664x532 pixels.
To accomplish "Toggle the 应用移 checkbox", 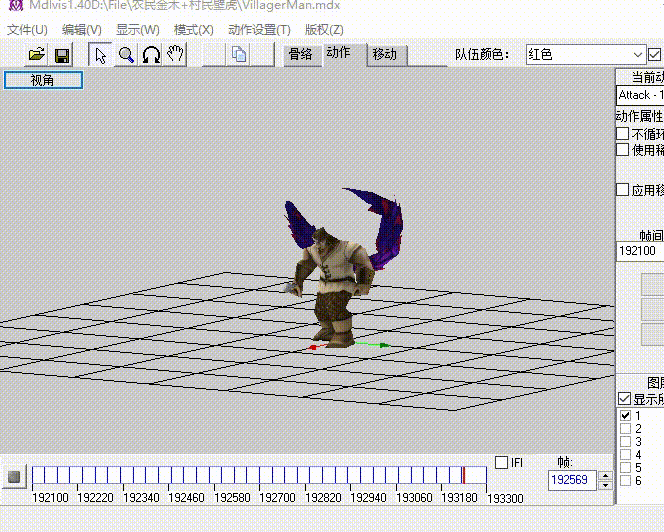I will [622, 189].
